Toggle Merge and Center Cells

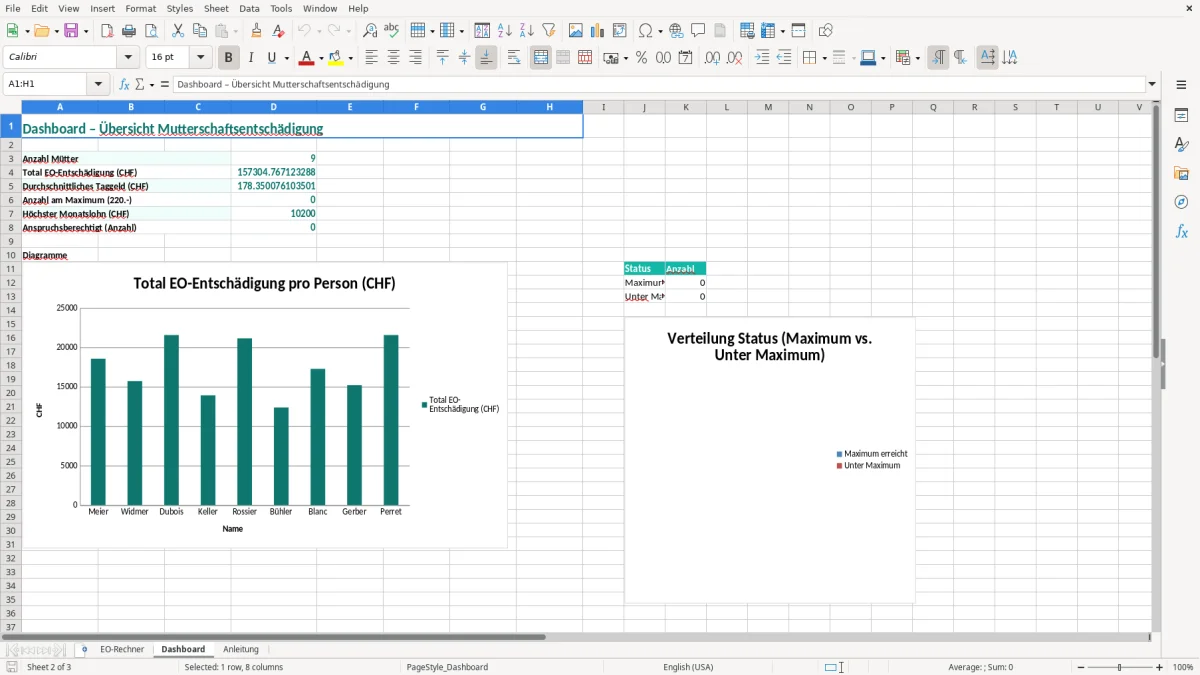pyautogui.click(x=541, y=58)
